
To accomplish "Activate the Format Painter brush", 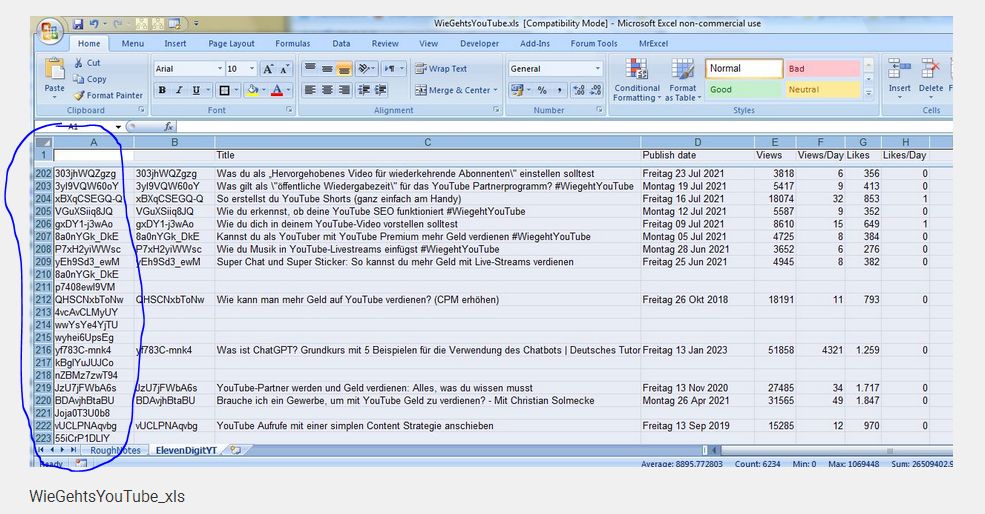I will tap(108, 96).
